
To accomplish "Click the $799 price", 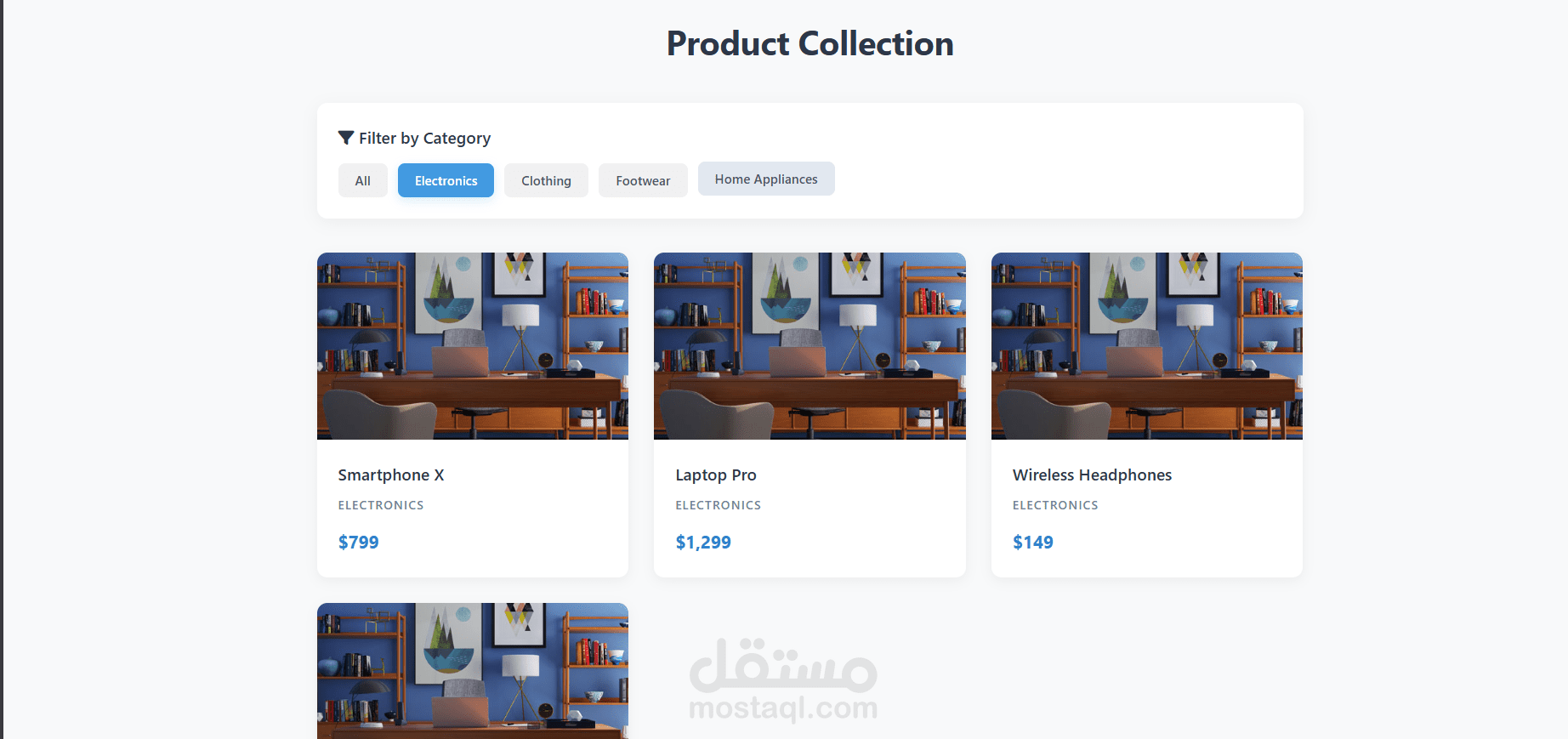I will tap(359, 542).
